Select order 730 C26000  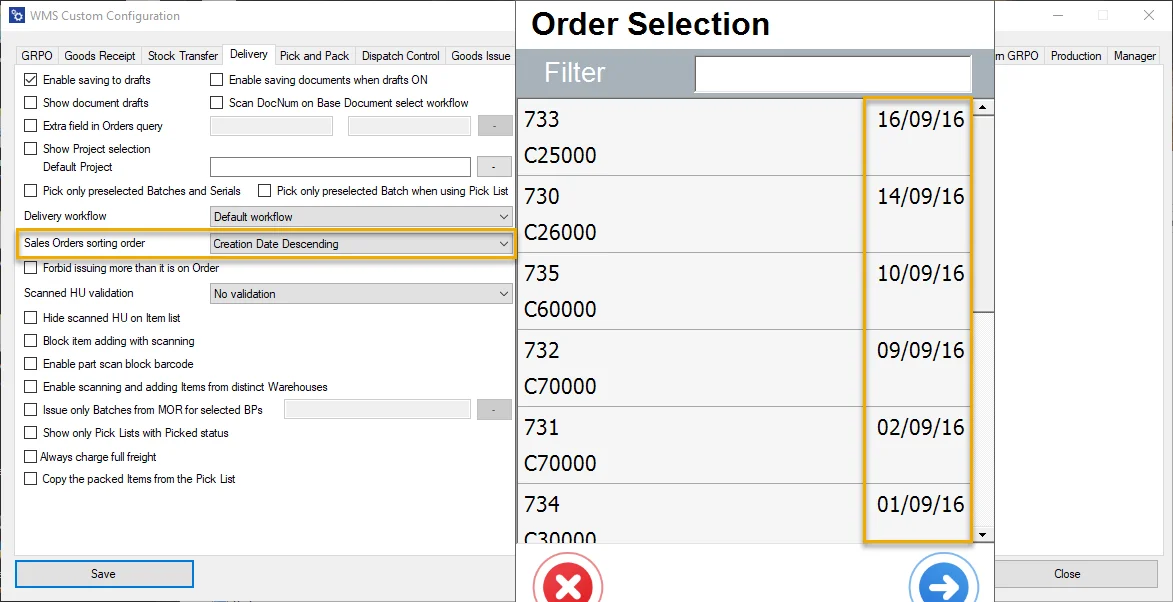[744, 215]
